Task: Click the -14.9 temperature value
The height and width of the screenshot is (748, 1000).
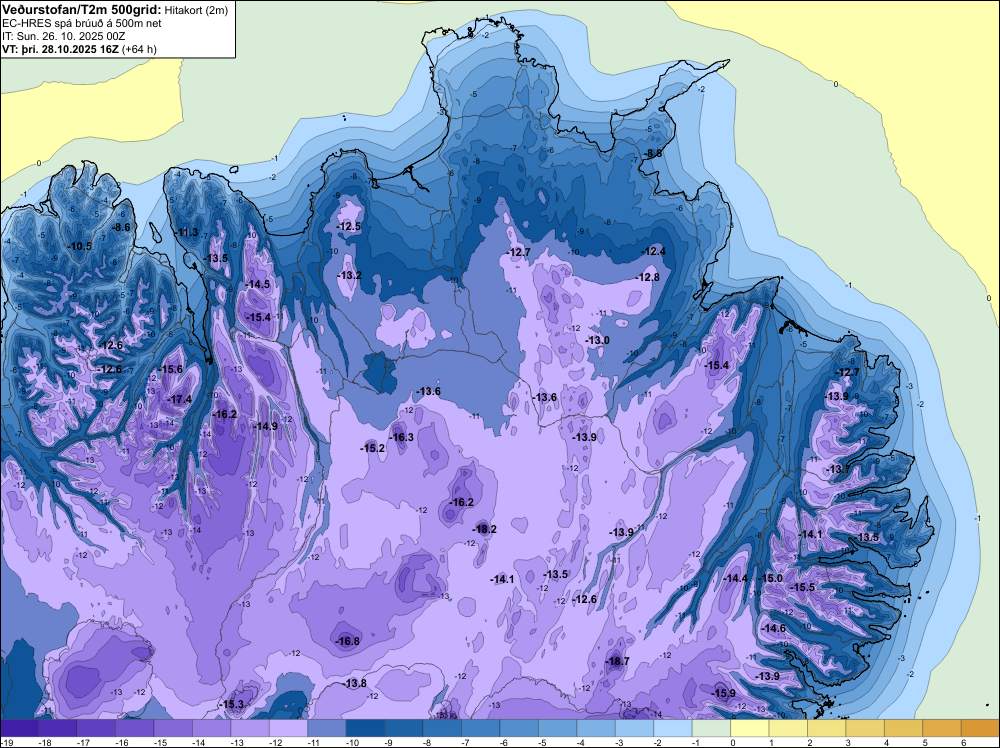Action: 266,426
